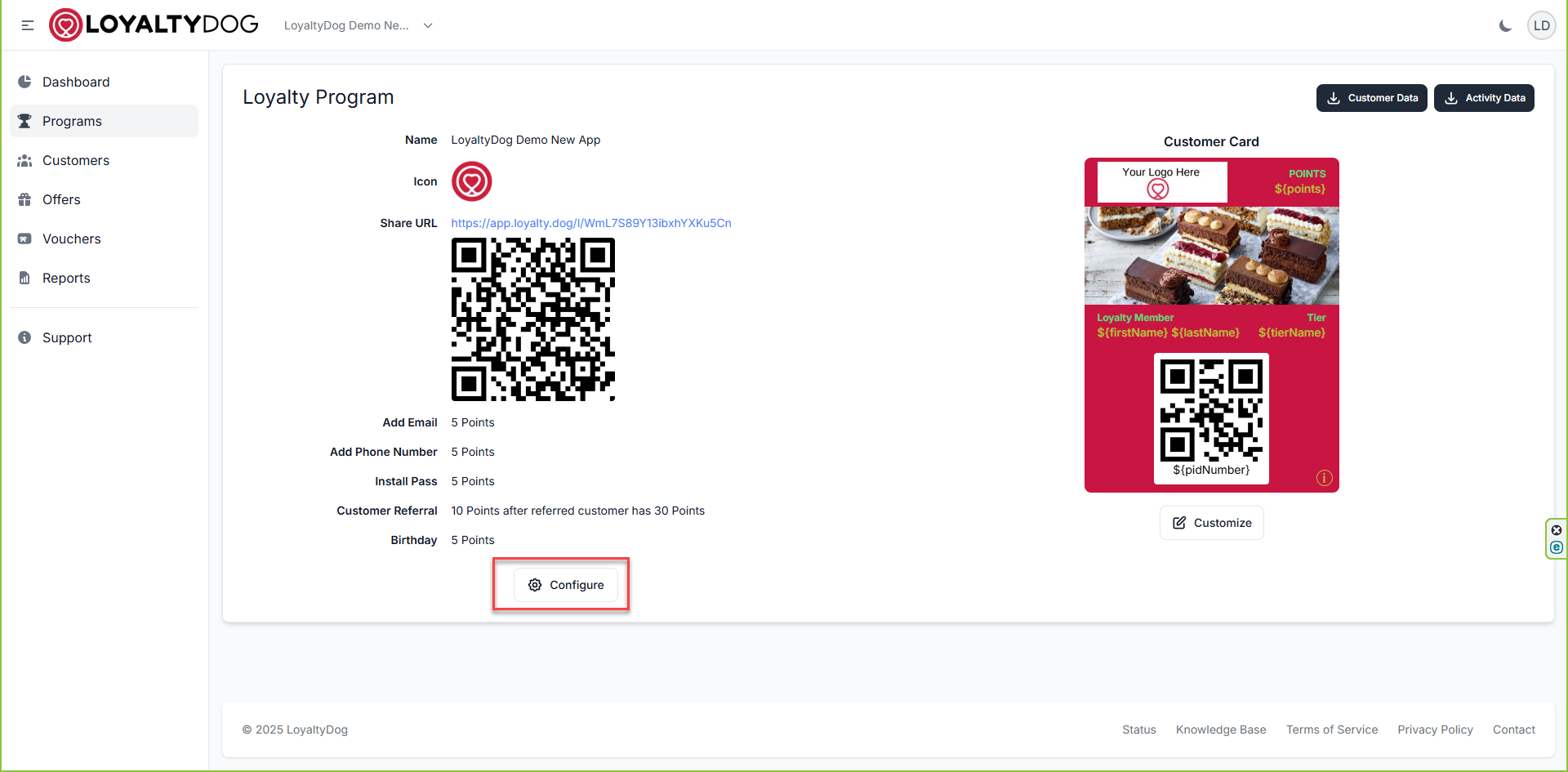Open the Share URL link
The width and height of the screenshot is (1568, 772).
point(591,223)
